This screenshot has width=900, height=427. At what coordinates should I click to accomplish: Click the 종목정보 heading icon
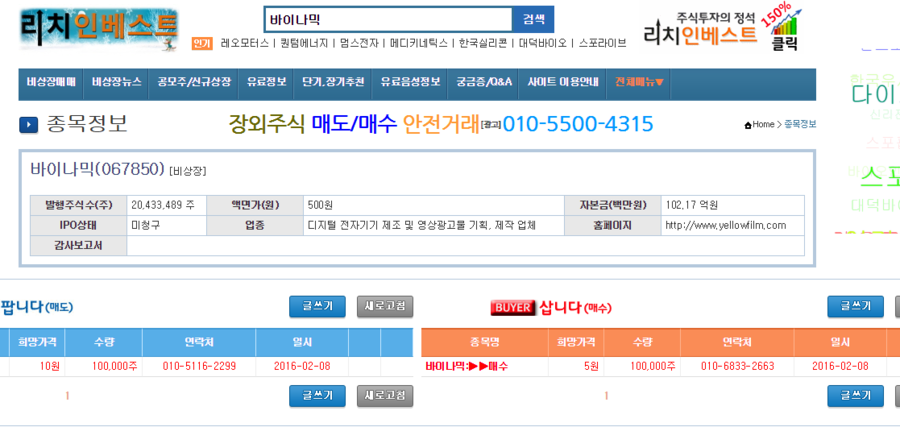pos(29,125)
